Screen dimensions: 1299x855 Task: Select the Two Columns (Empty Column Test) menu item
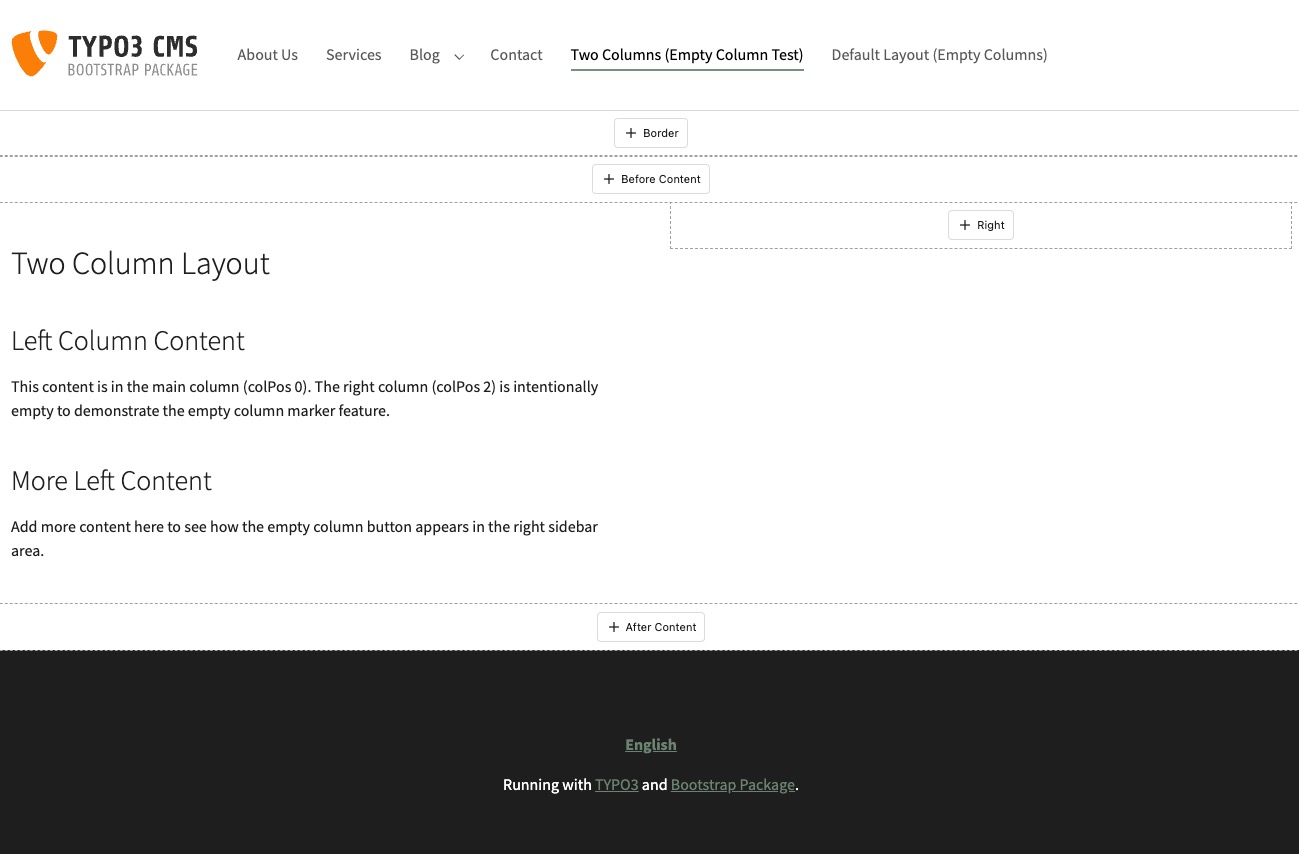(686, 55)
